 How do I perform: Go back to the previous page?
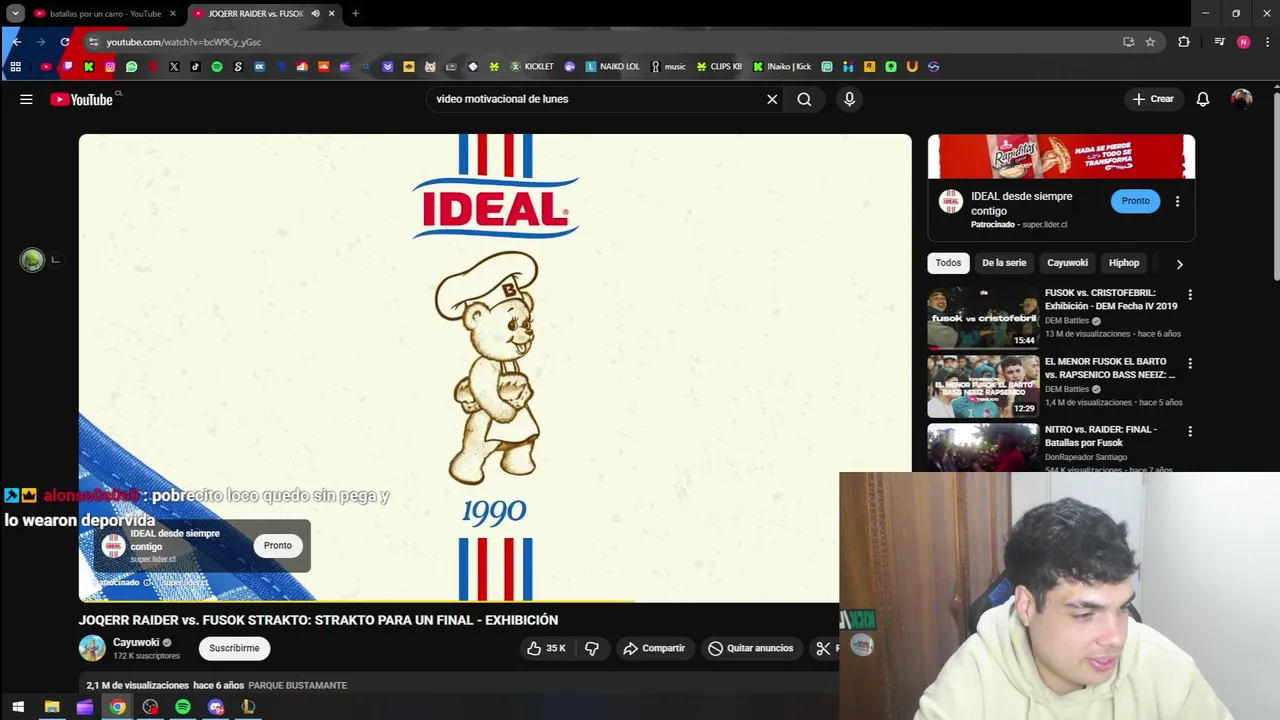click(17, 42)
